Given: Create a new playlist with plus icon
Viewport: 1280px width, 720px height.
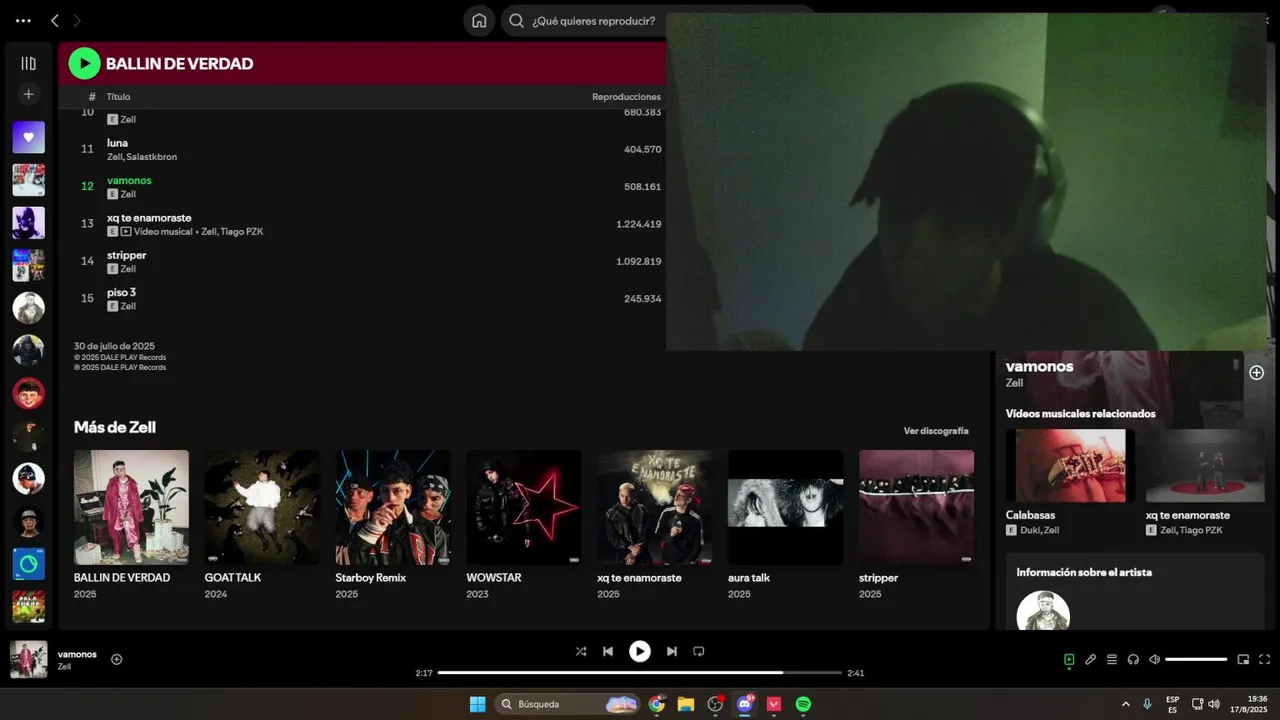Looking at the screenshot, I should point(28,94).
